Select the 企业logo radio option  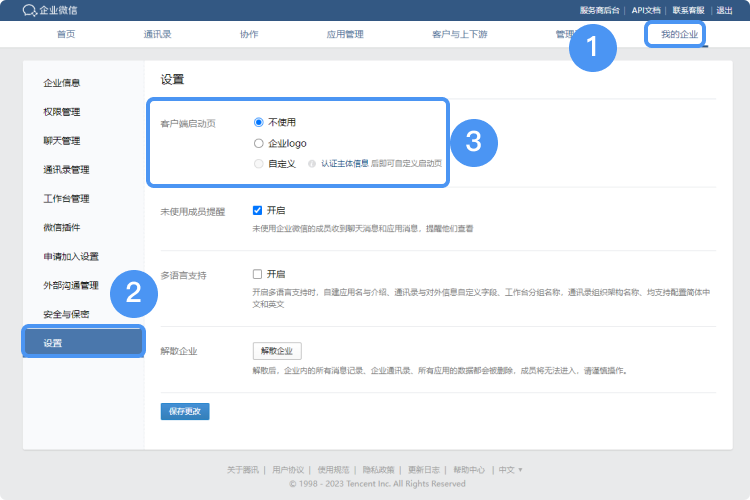point(259,143)
